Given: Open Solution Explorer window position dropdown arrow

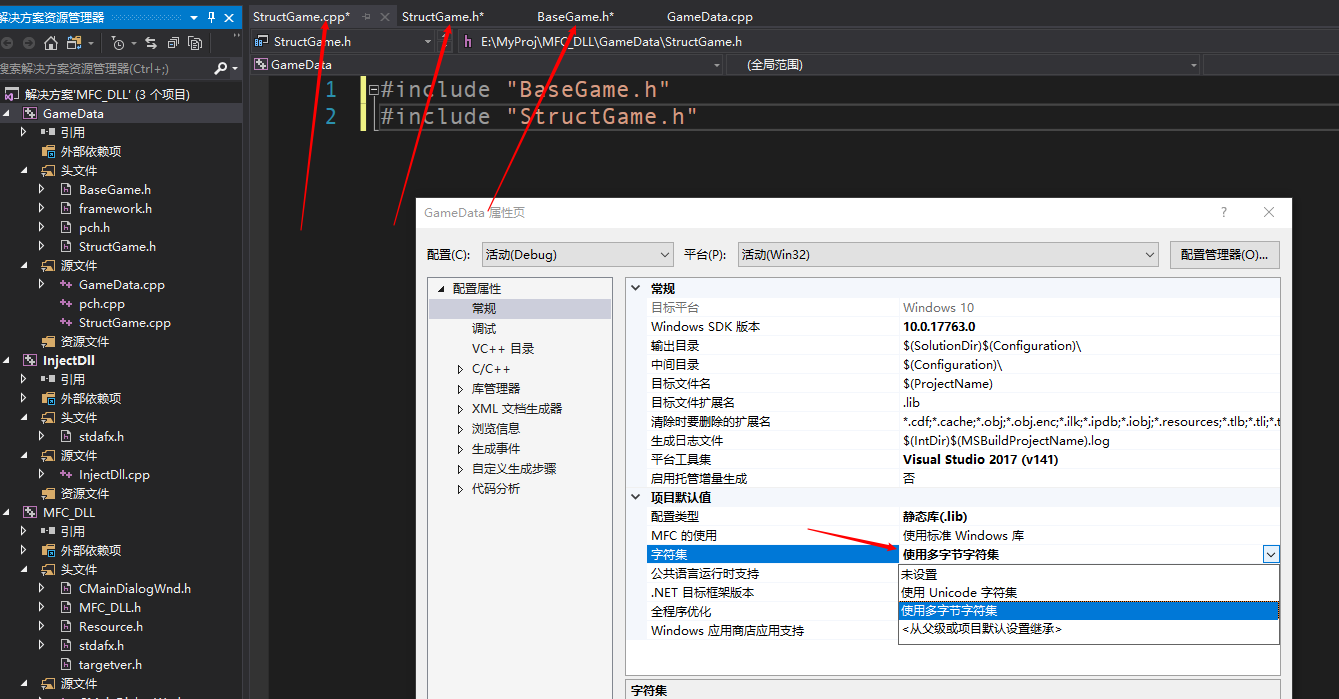Looking at the screenshot, I should pyautogui.click(x=193, y=17).
